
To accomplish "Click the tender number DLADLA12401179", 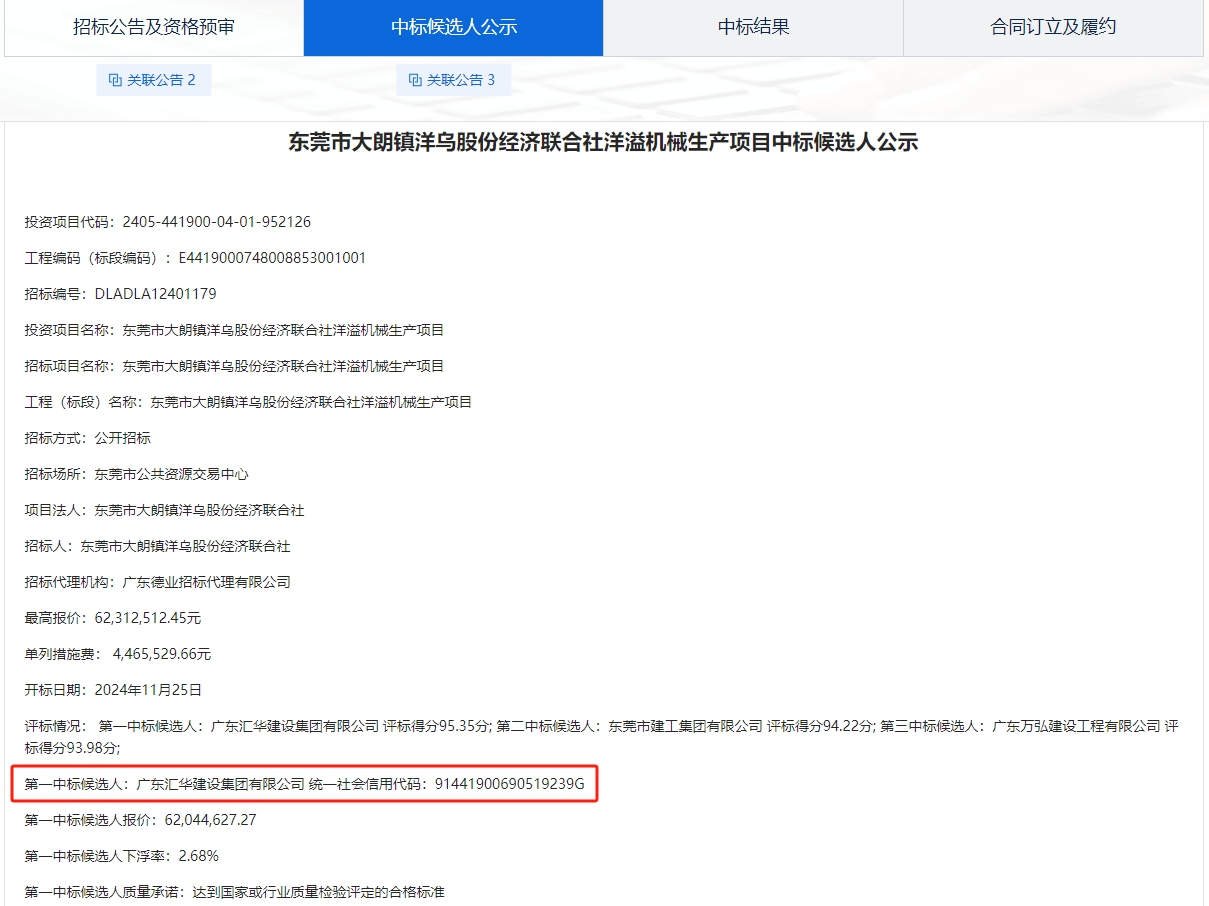I will (155, 294).
